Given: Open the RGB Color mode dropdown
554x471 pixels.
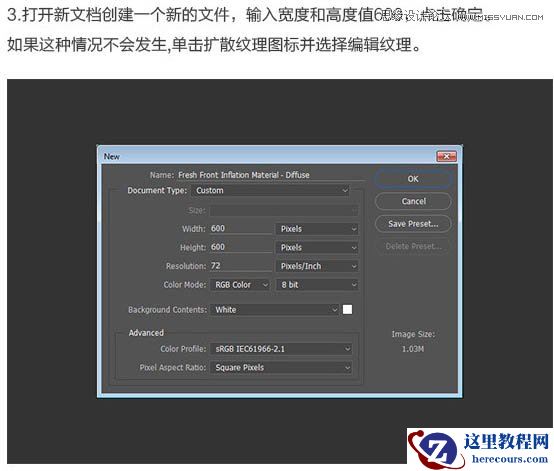Looking at the screenshot, I should pyautogui.click(x=240, y=285).
